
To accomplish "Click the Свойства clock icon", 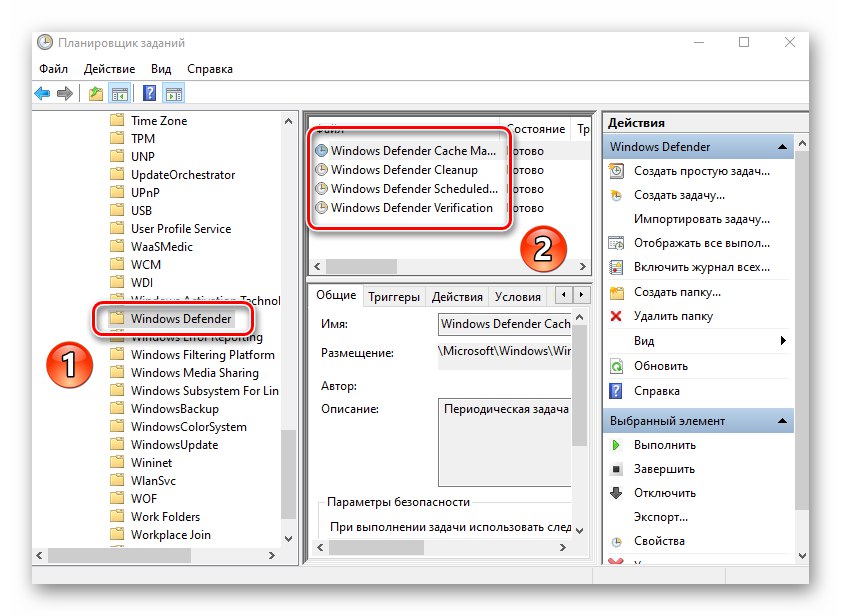I will [617, 541].
